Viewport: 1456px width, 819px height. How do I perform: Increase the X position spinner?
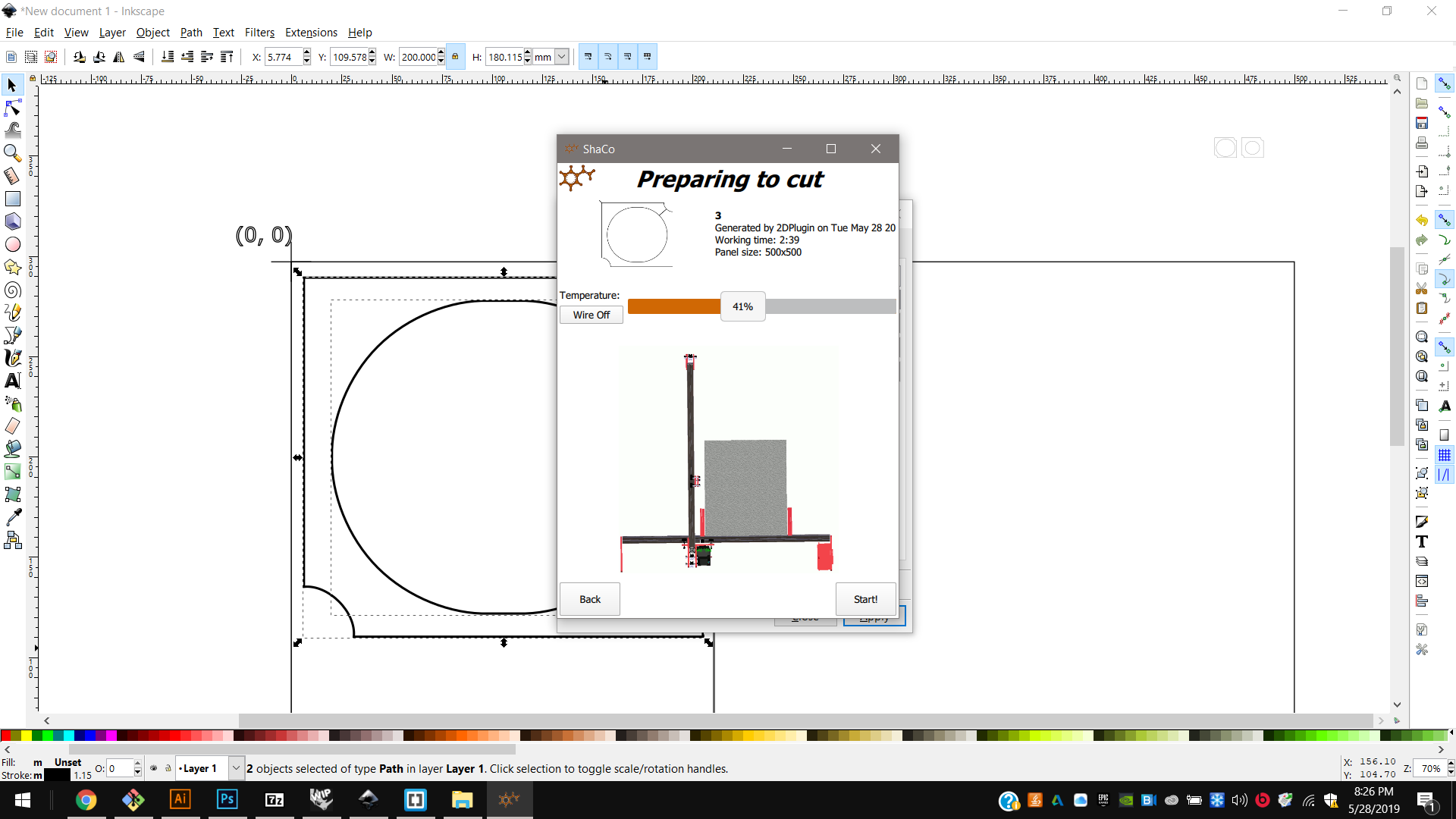(306, 53)
